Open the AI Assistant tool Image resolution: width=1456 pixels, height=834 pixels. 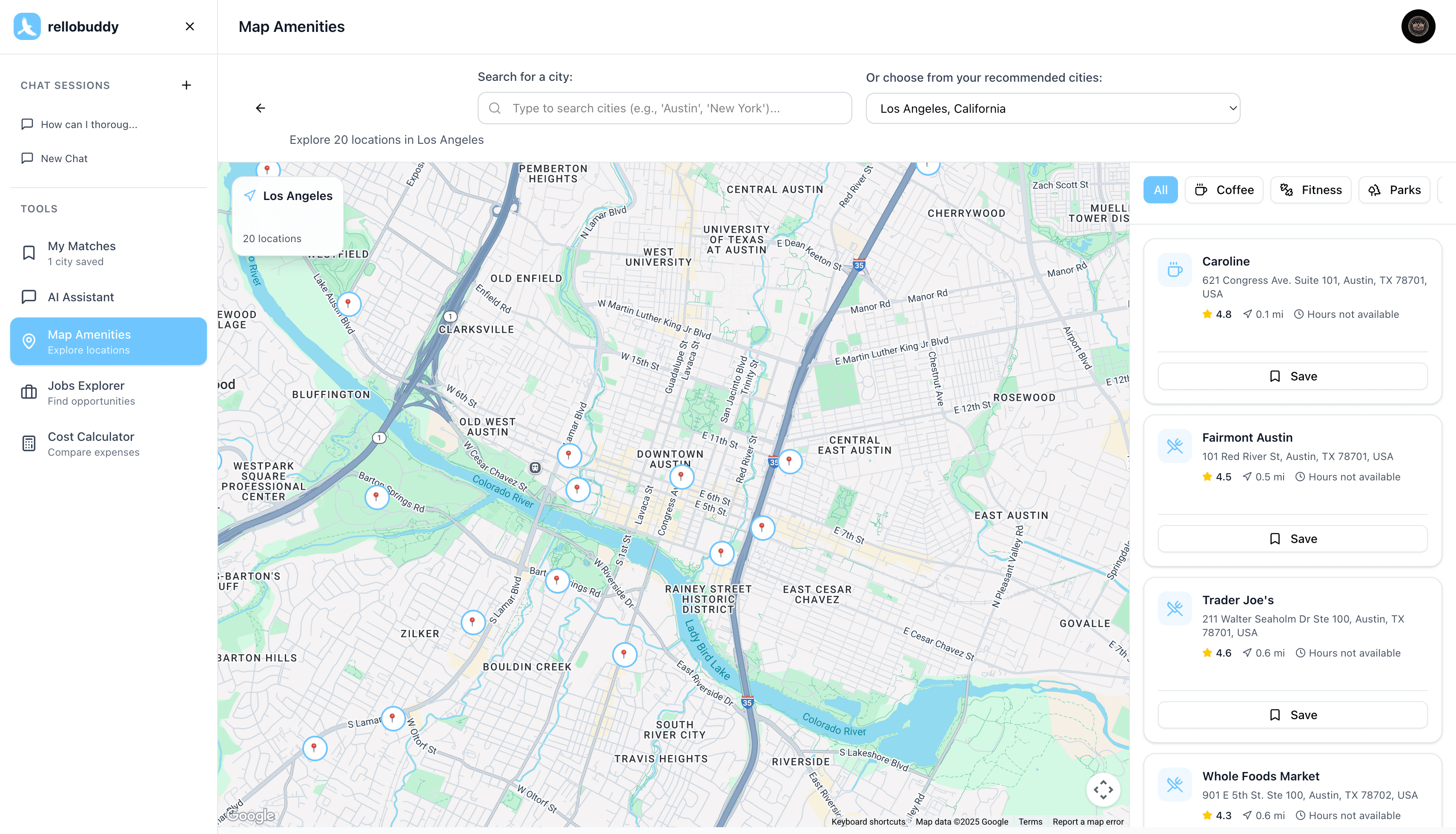[x=81, y=297]
